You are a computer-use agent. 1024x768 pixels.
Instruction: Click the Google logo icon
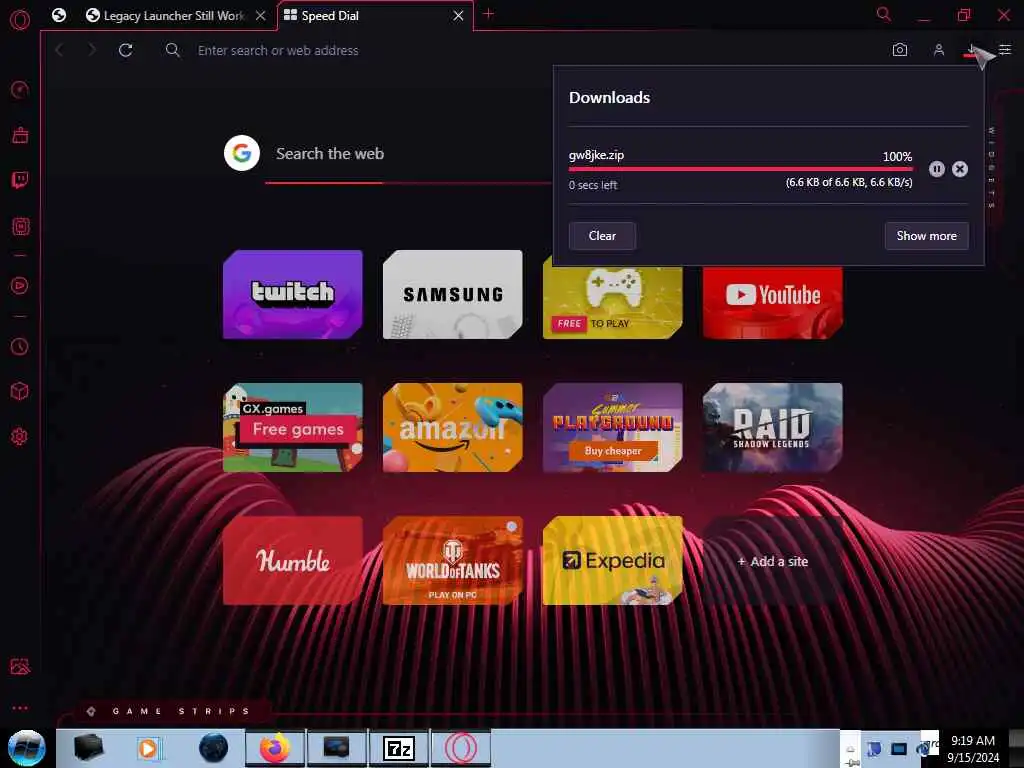242,153
